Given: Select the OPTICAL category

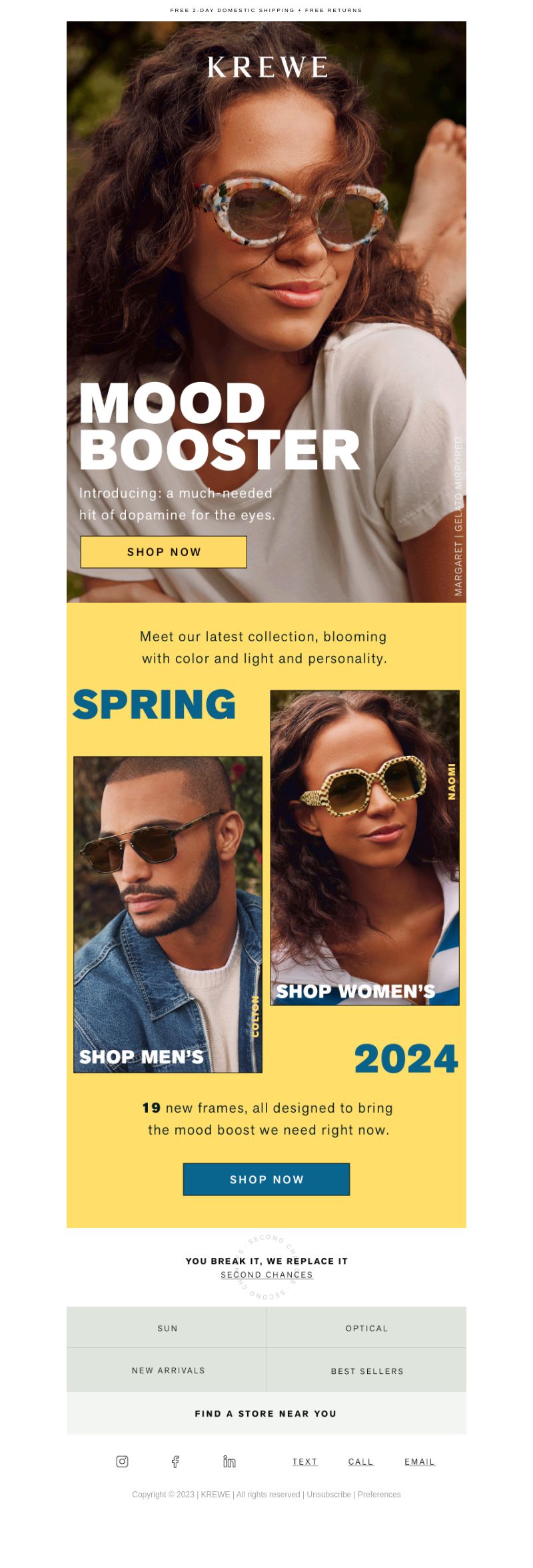Looking at the screenshot, I should coord(366,1328).
